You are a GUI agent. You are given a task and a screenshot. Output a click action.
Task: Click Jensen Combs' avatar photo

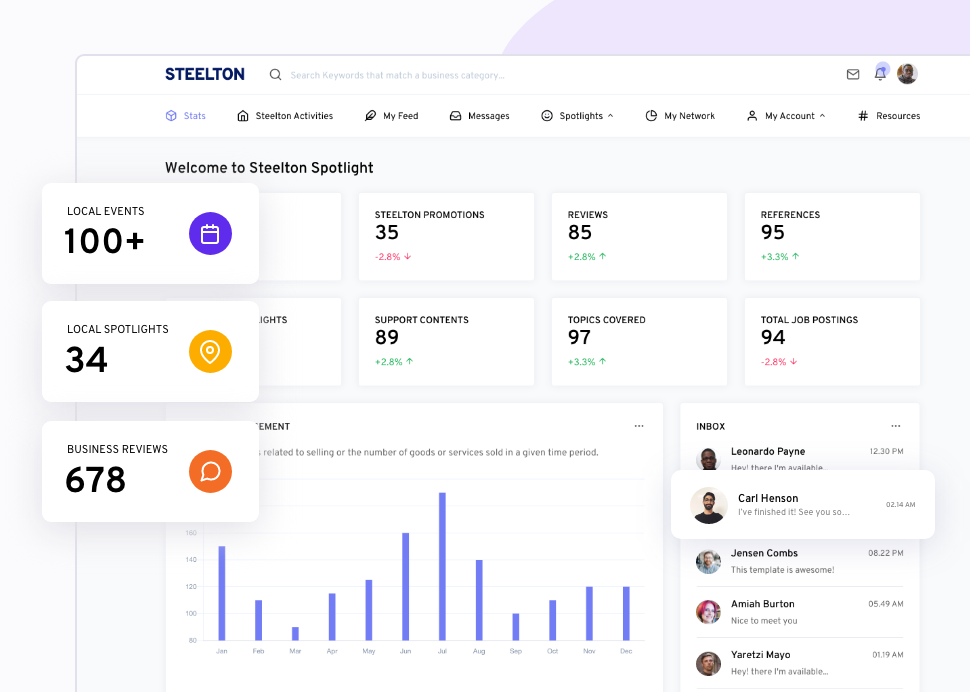coord(708,562)
